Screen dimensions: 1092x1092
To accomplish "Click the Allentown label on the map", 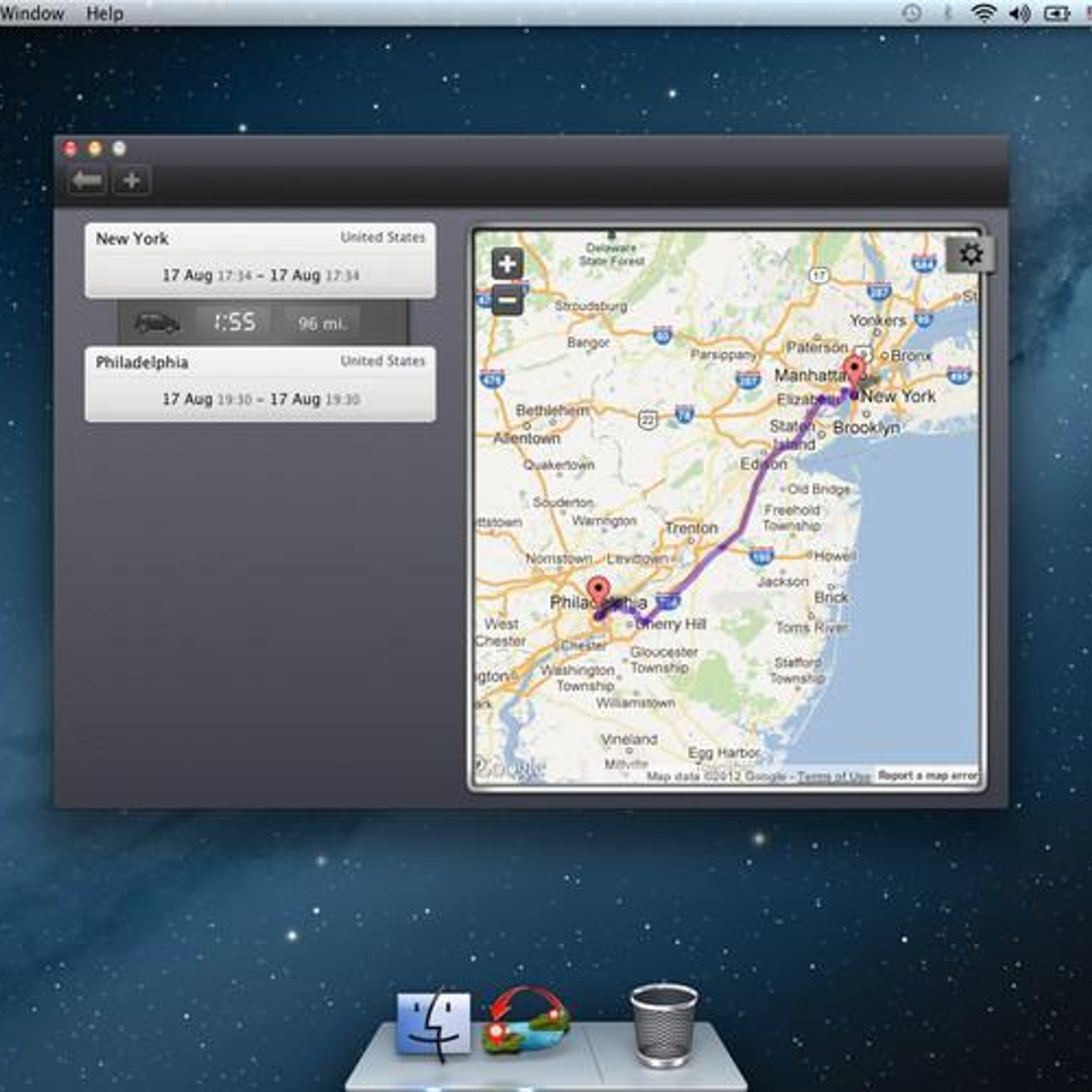I will pyautogui.click(x=527, y=438).
